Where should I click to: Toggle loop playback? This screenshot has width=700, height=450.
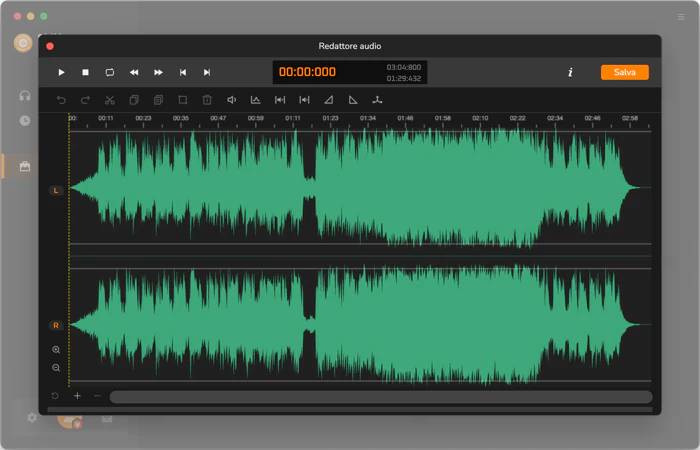click(109, 72)
